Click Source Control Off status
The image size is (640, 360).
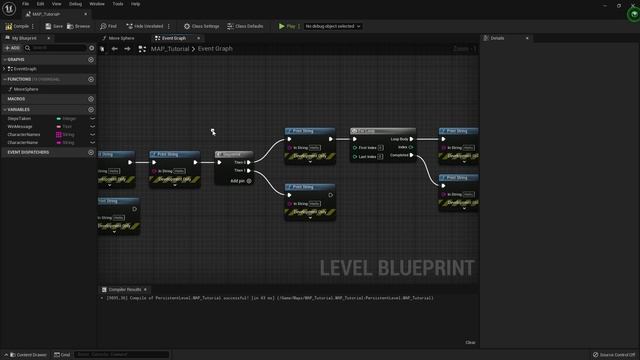(614, 355)
